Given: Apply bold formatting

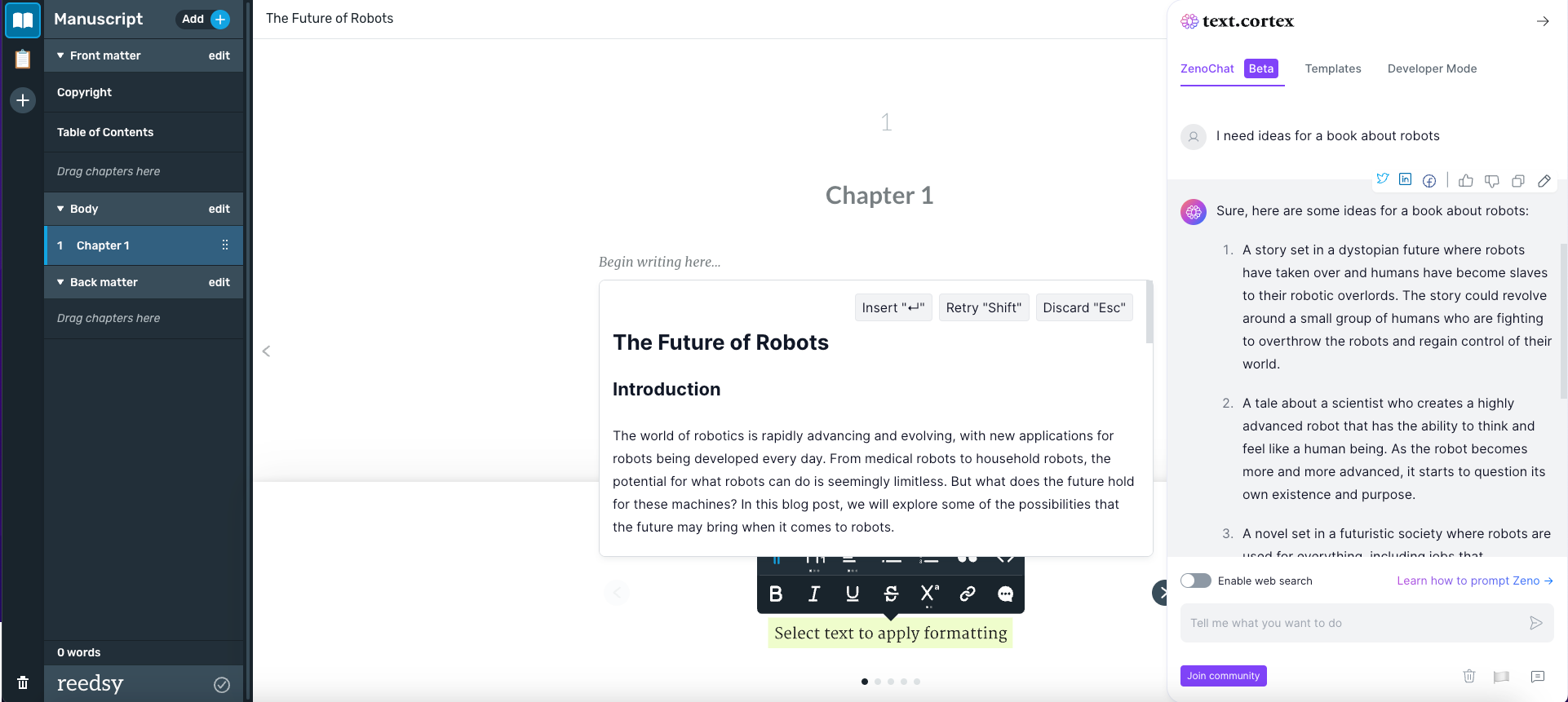Looking at the screenshot, I should (x=776, y=594).
